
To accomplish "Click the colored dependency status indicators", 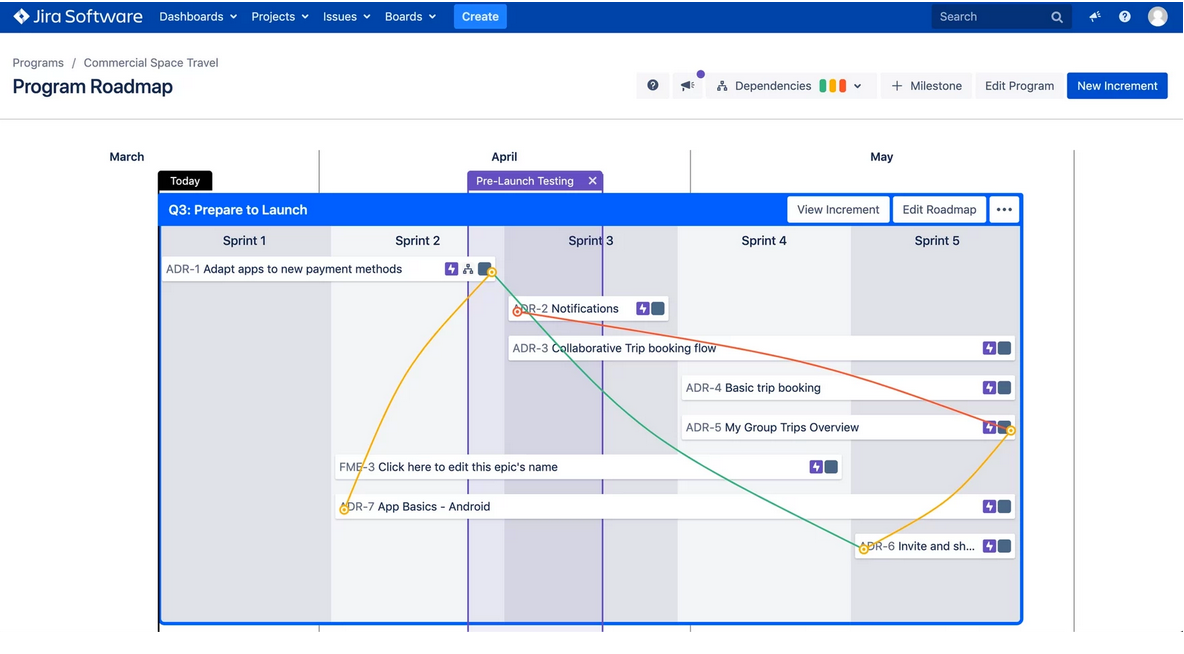I will click(832, 86).
